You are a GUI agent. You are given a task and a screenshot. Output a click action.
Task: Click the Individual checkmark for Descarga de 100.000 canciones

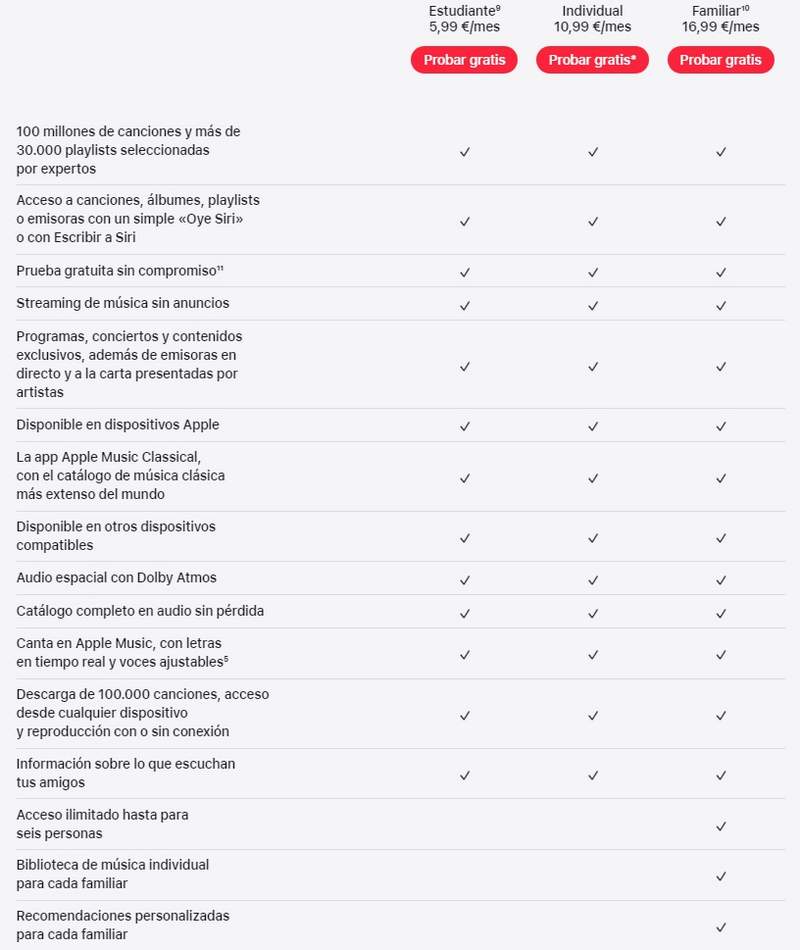pos(593,715)
